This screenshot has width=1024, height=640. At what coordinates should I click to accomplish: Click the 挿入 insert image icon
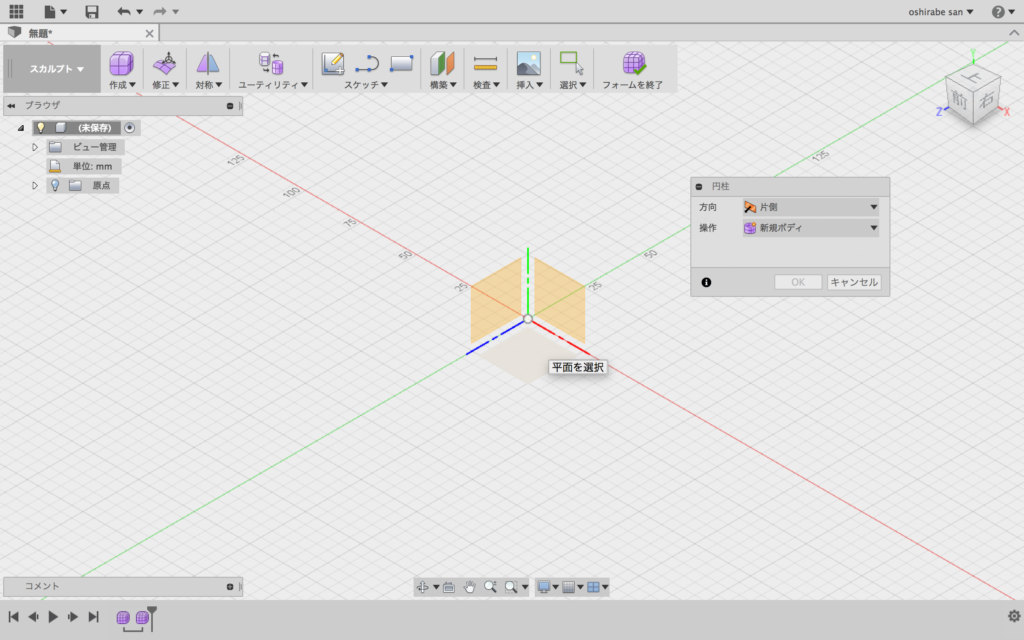coord(528,63)
